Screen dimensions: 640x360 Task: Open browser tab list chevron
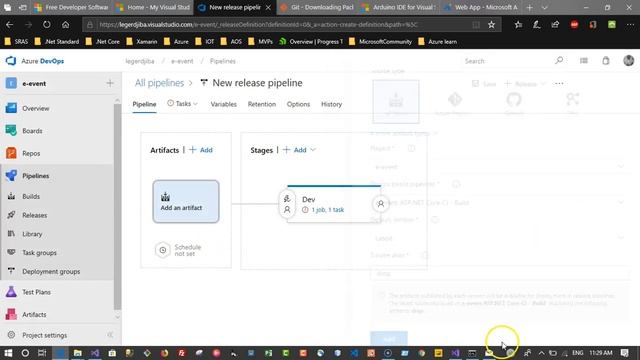click(544, 7)
